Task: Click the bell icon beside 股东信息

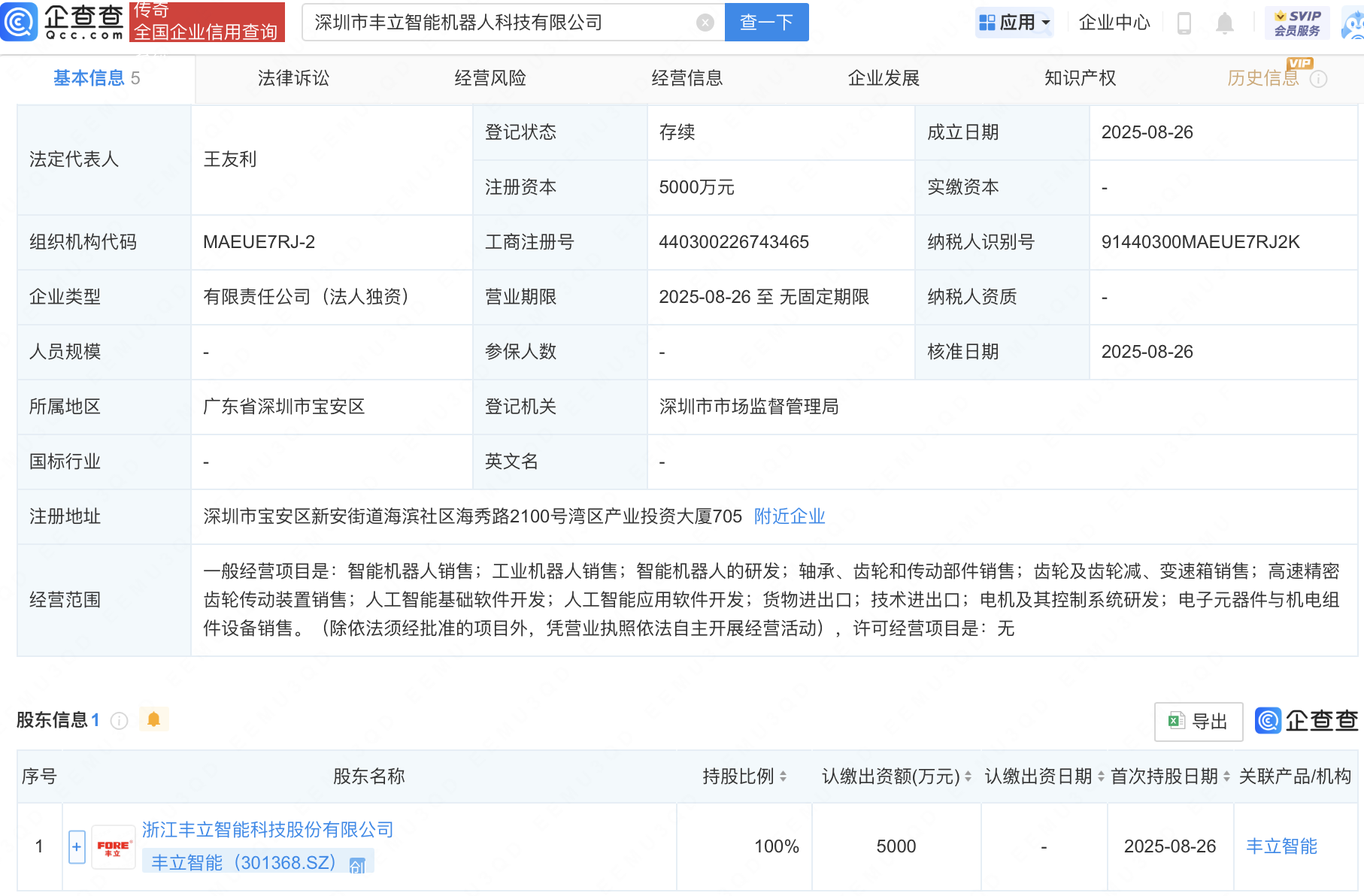Action: pos(155,719)
